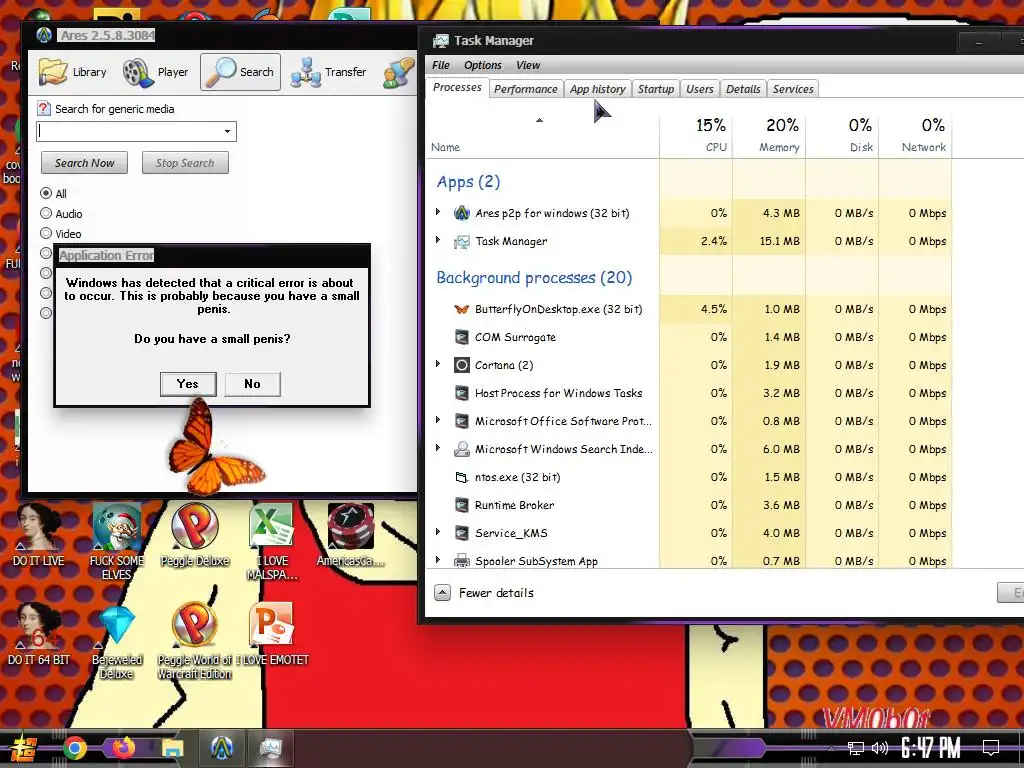Expand Microsoft Office Software Protection row

(x=438, y=420)
